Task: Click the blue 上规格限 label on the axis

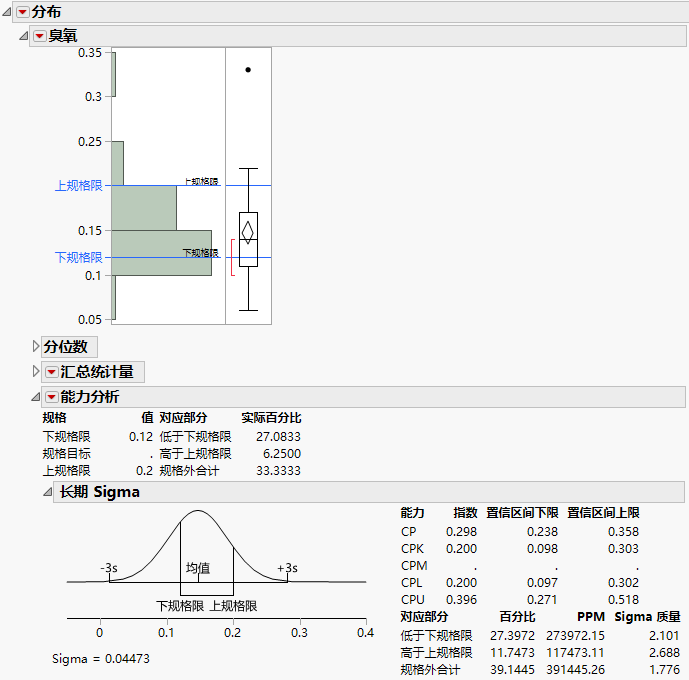Action: tap(78, 186)
